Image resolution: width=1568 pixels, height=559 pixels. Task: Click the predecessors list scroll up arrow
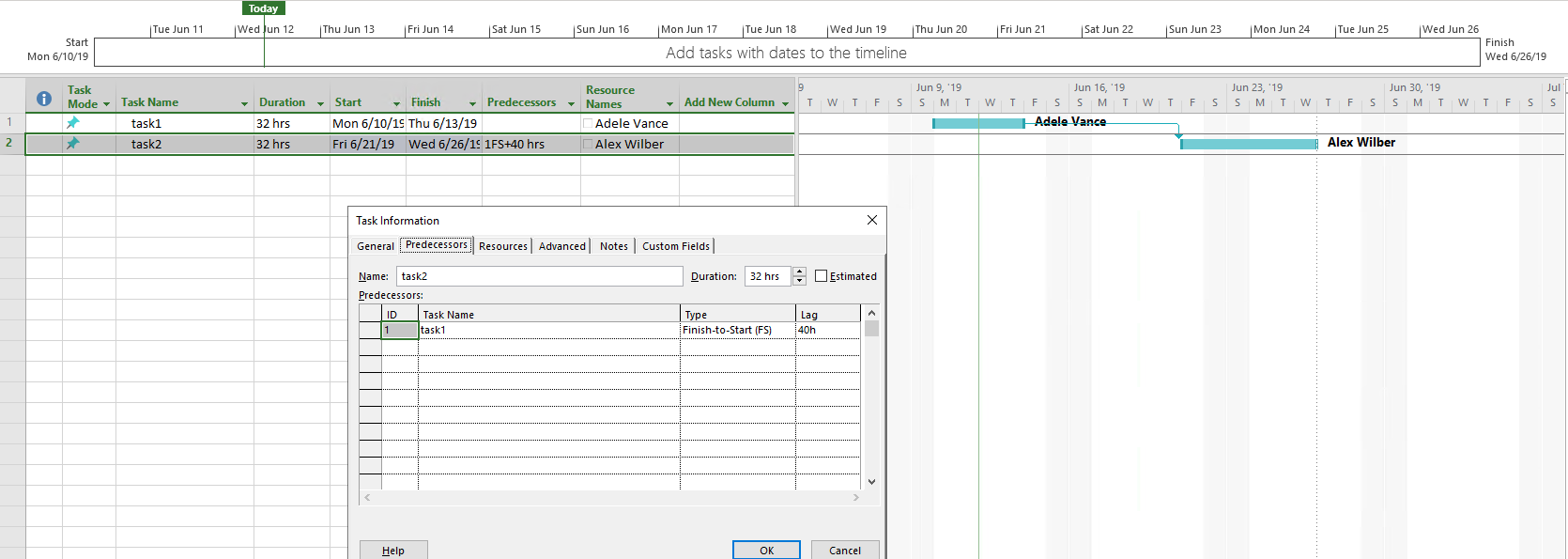(x=871, y=313)
